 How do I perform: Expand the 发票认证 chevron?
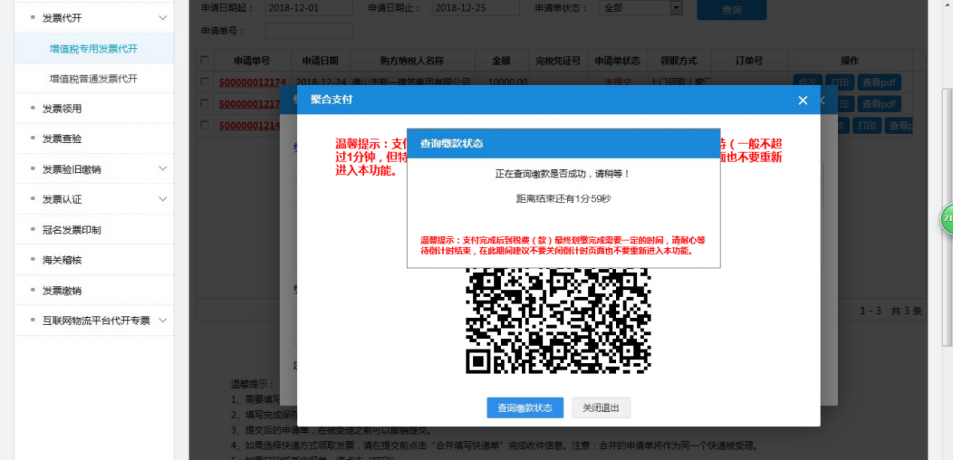pyautogui.click(x=162, y=199)
